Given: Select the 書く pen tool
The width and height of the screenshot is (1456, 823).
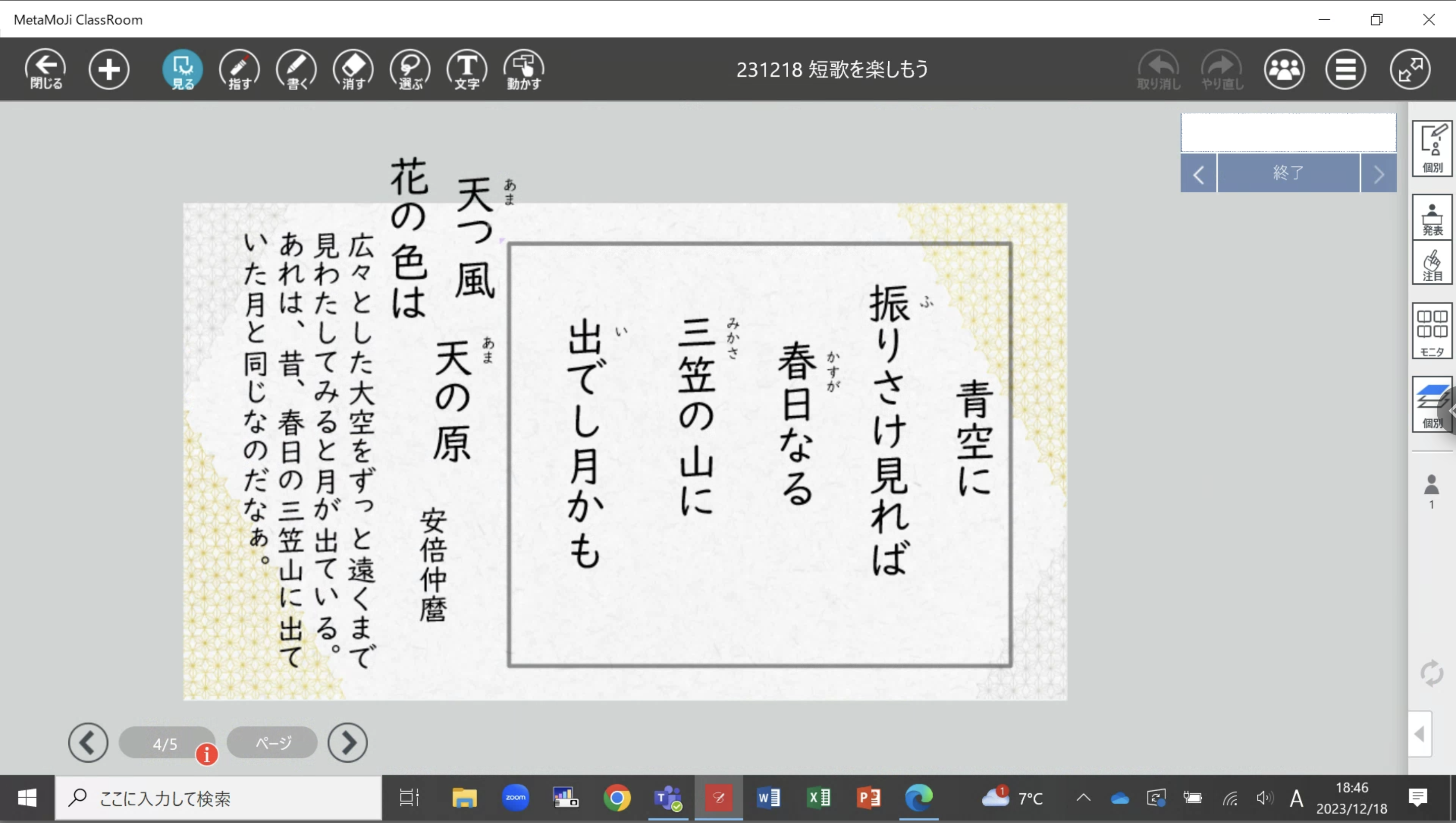Looking at the screenshot, I should coord(296,69).
